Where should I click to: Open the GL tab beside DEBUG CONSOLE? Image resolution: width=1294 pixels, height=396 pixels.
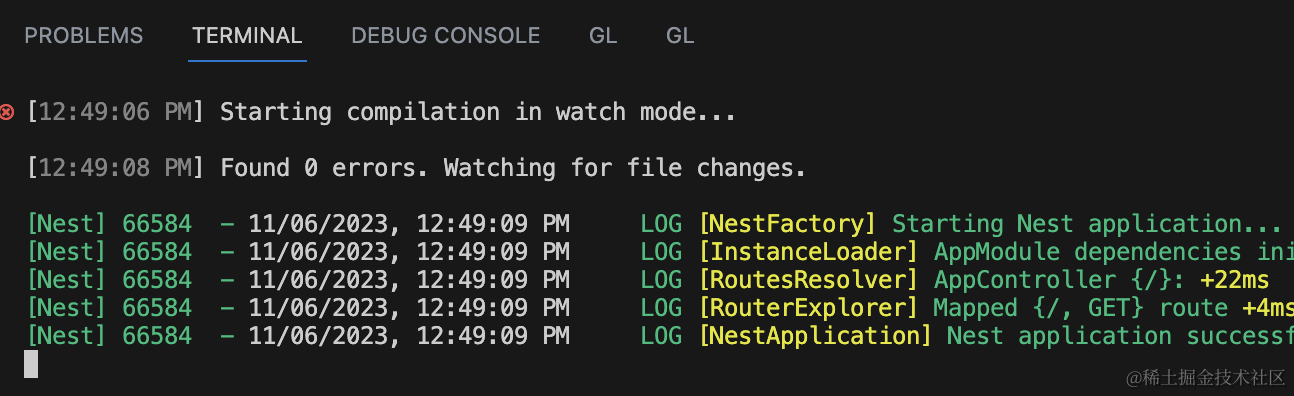click(x=603, y=36)
